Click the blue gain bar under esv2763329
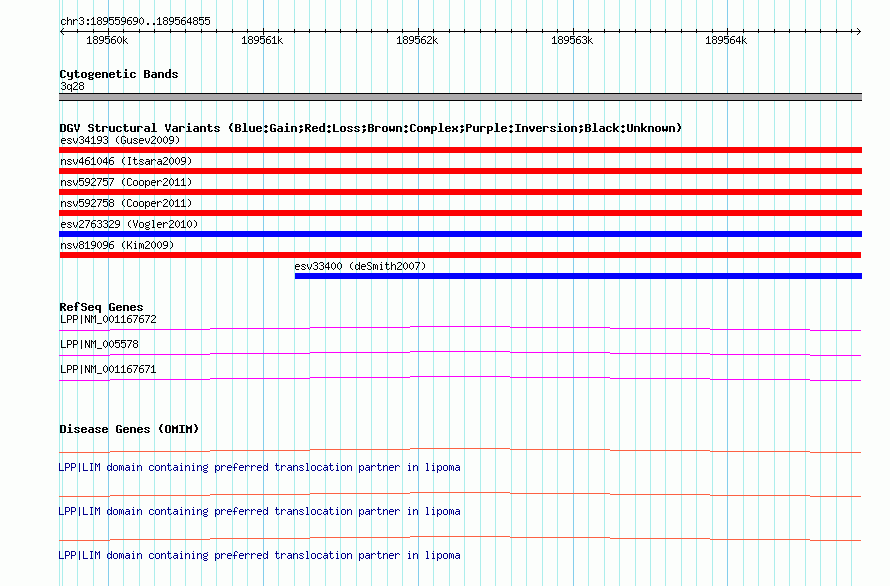The width and height of the screenshot is (890, 586). (460, 234)
